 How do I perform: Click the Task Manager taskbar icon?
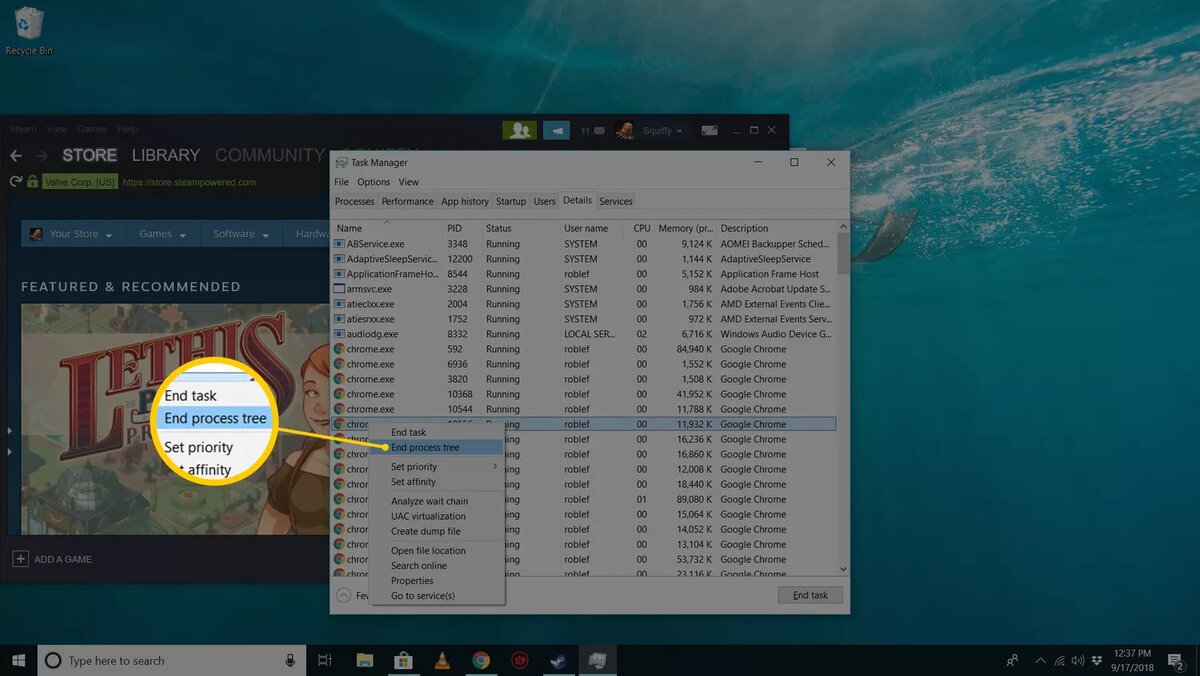click(597, 660)
